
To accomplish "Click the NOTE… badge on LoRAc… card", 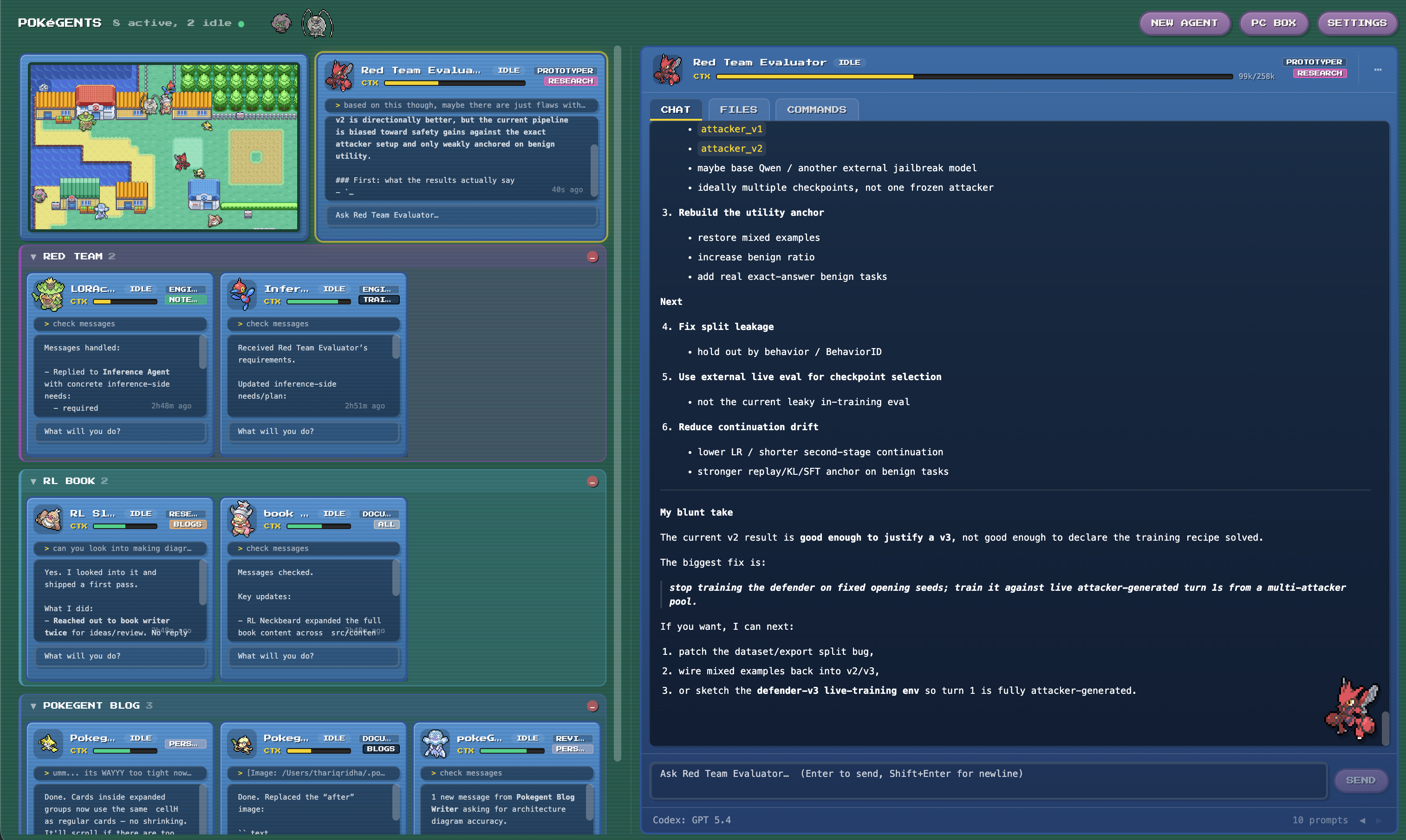I will click(x=185, y=300).
